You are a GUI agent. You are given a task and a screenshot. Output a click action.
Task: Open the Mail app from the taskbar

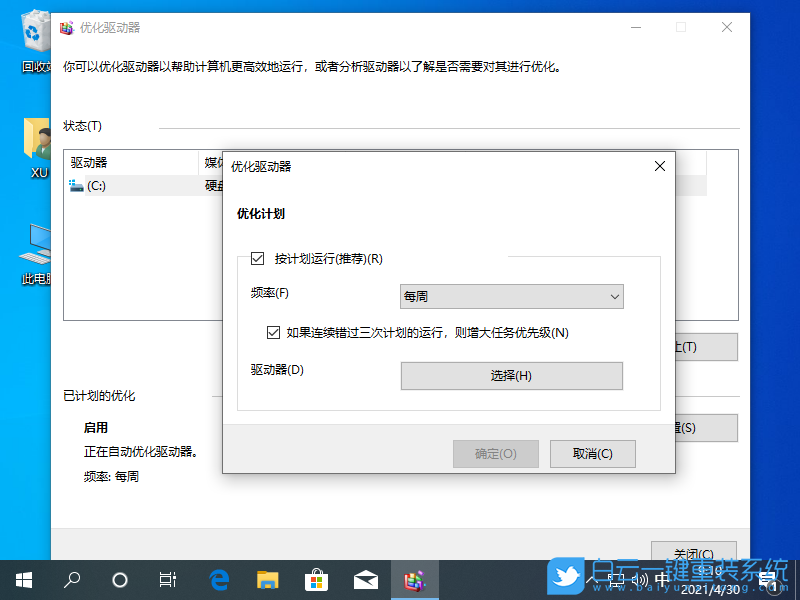(x=365, y=579)
